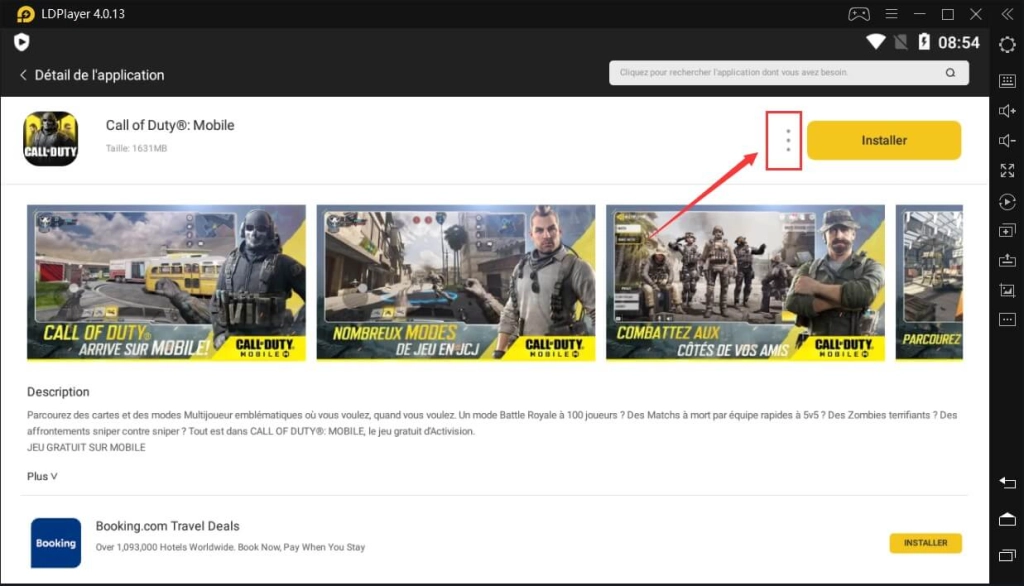Decrease volume in sidebar
The height and width of the screenshot is (586, 1024).
coord(1007,140)
